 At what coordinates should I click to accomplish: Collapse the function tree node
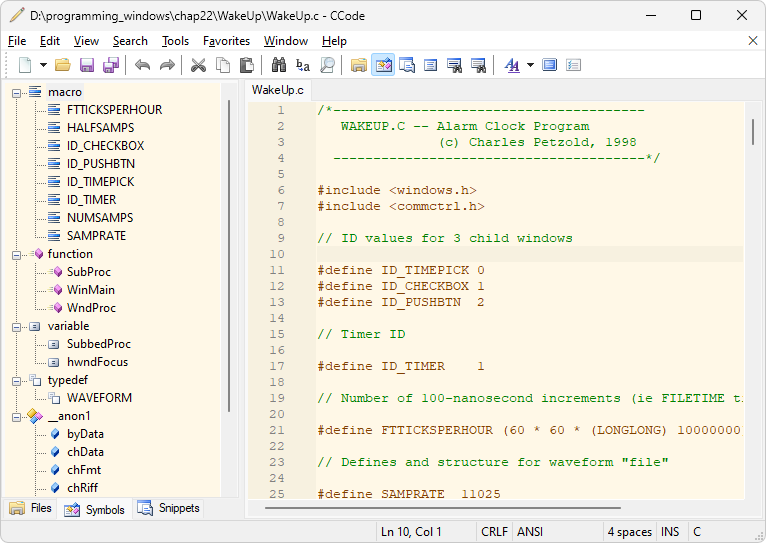click(16, 254)
